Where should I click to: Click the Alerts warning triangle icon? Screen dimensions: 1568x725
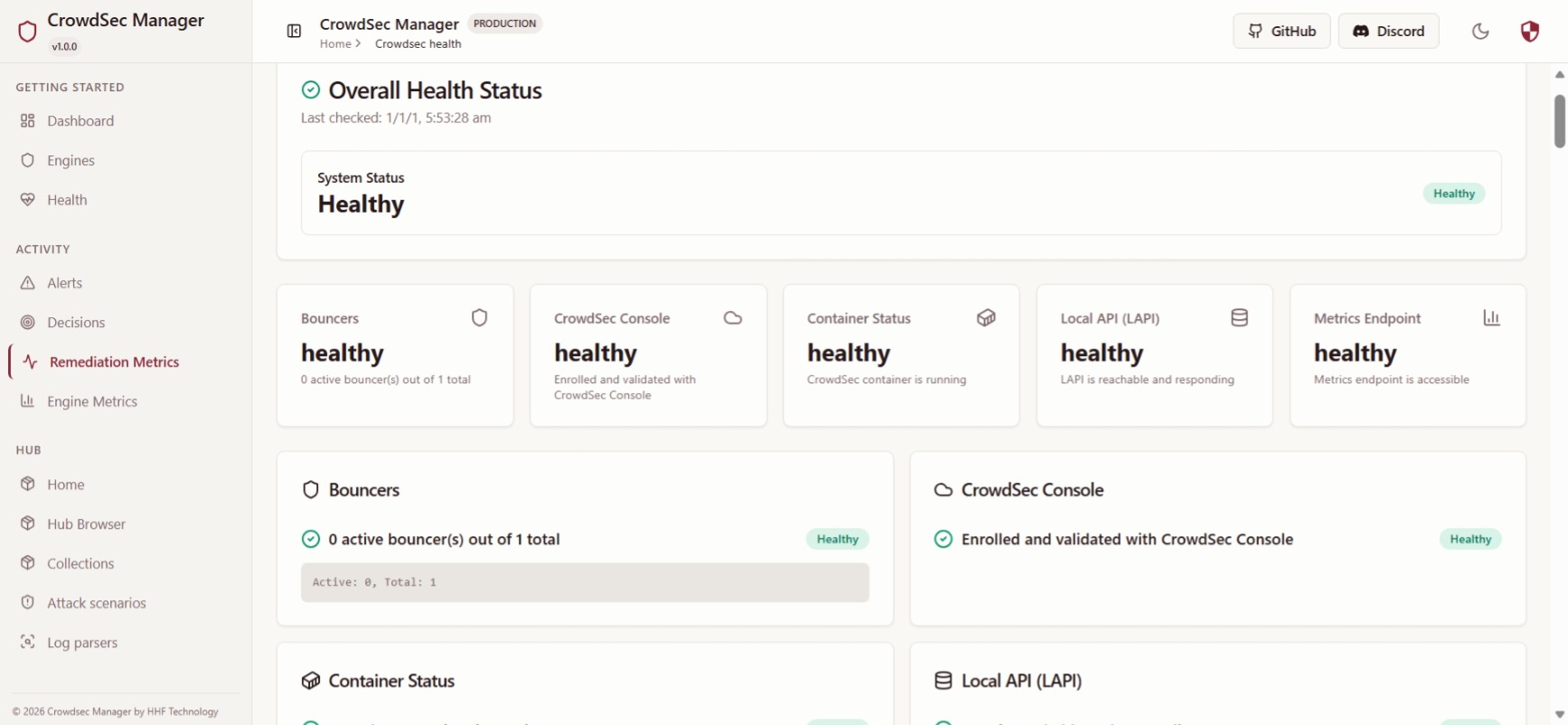tap(28, 283)
